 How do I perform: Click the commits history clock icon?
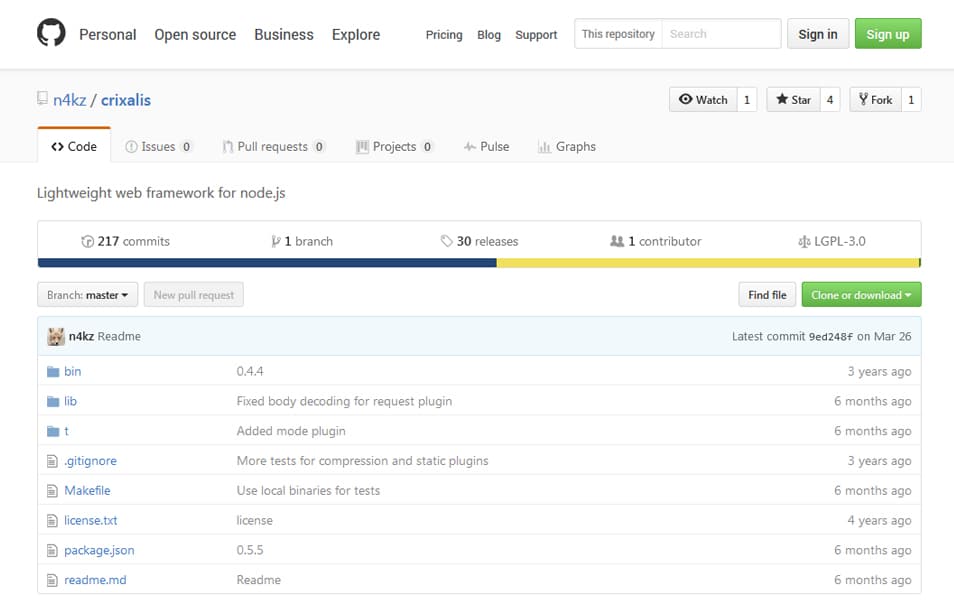87,241
